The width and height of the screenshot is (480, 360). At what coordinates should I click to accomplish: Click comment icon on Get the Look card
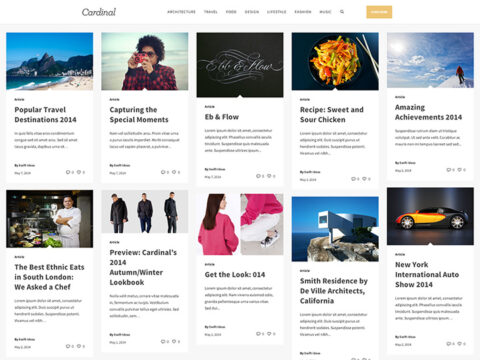[258, 333]
